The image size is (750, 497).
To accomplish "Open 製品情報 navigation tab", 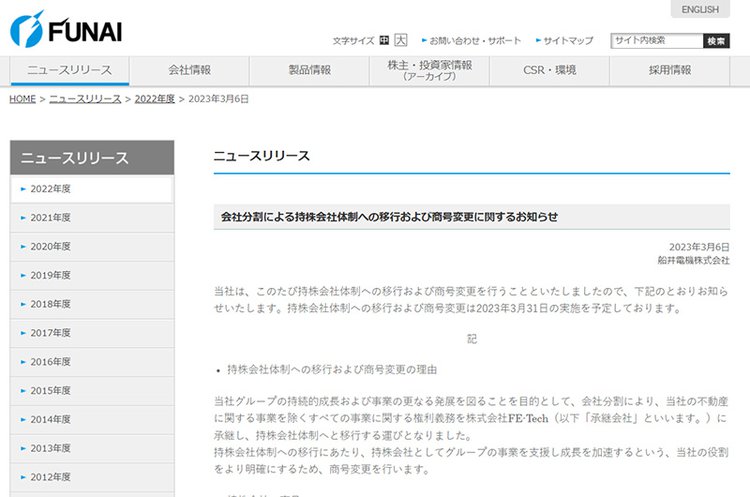I will (309, 70).
